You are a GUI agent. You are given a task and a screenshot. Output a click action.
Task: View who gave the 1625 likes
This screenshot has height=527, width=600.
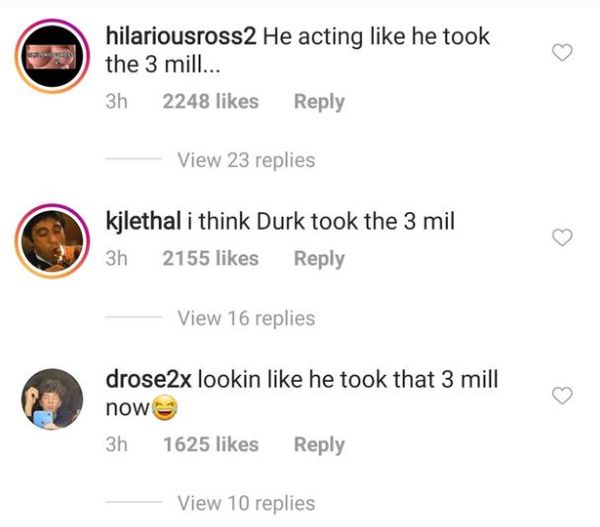[x=210, y=444]
